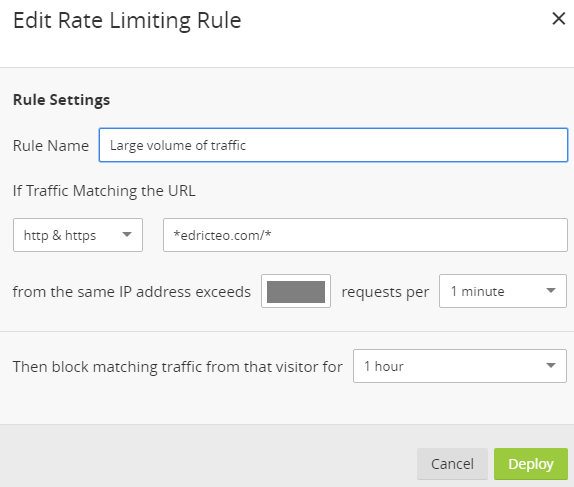
Task: Deploy the rate limiting rule
Action: (531, 464)
